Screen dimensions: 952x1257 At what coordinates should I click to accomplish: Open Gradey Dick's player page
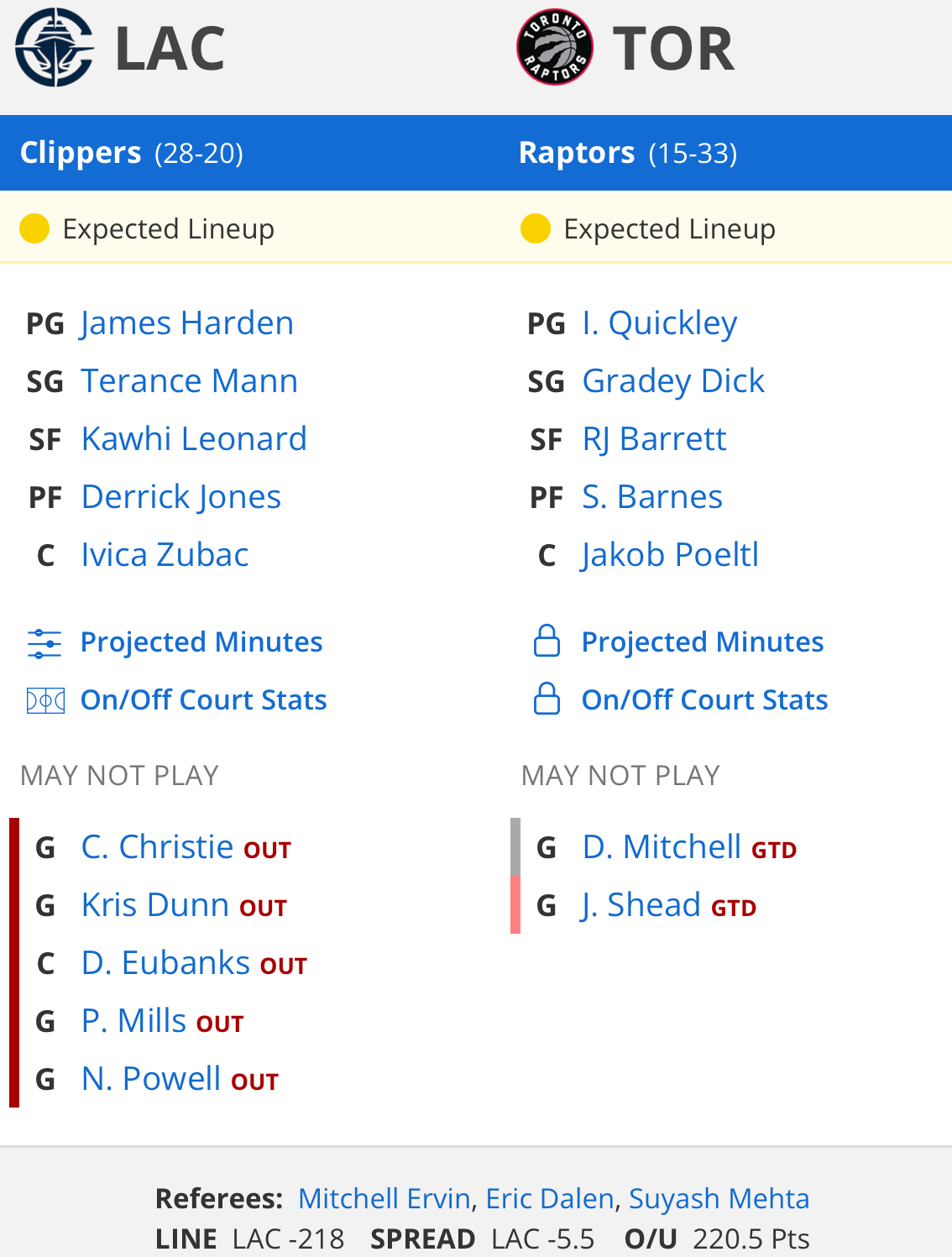673,381
